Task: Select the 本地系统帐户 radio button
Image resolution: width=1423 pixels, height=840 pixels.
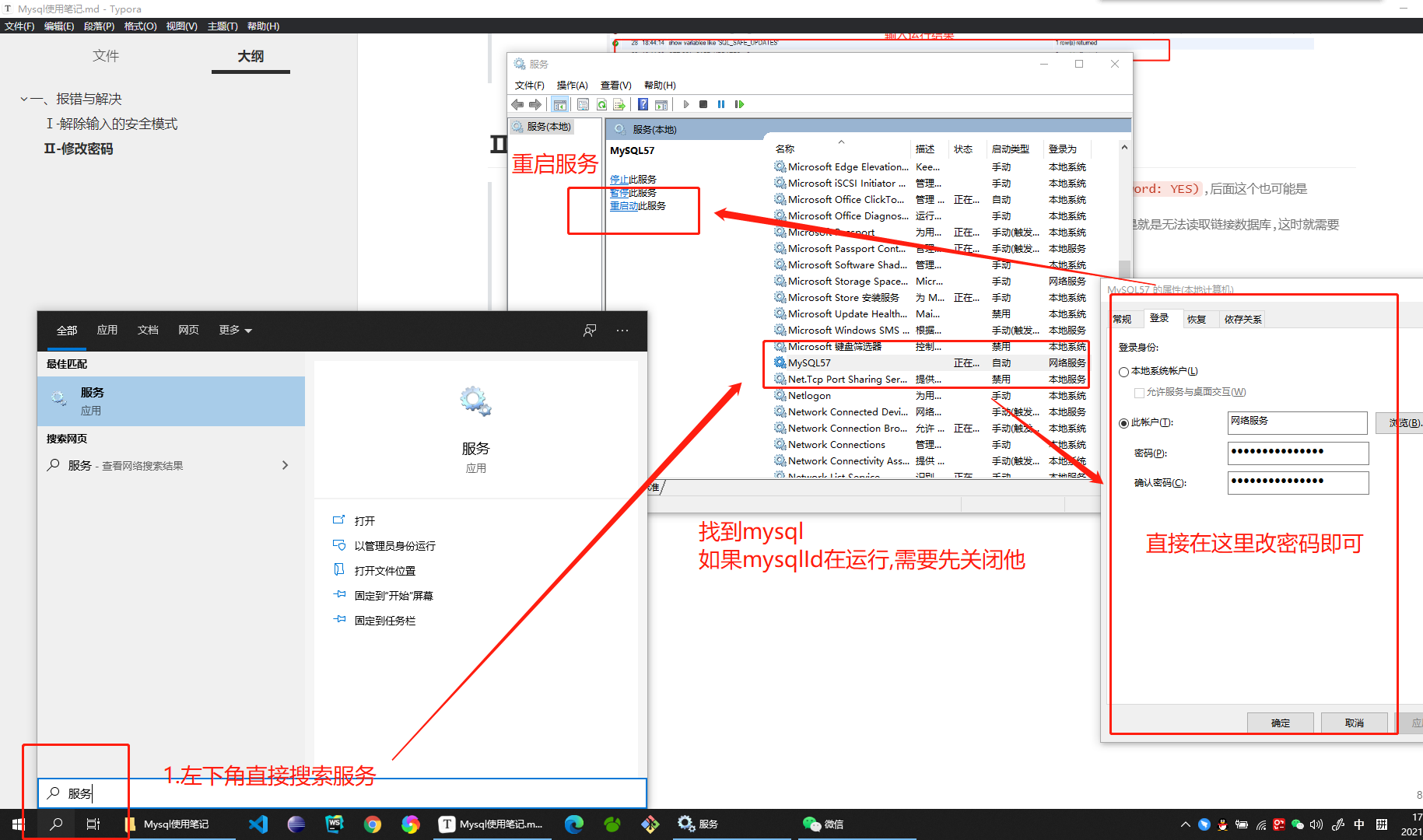Action: click(x=1123, y=372)
